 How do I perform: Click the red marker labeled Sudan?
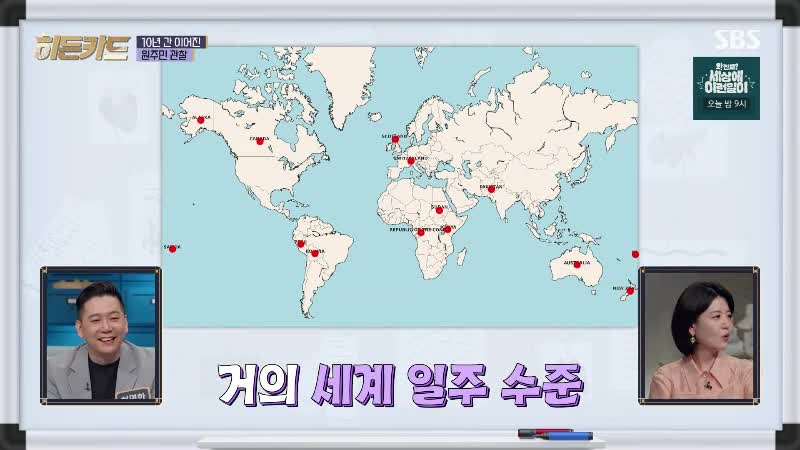coord(439,210)
